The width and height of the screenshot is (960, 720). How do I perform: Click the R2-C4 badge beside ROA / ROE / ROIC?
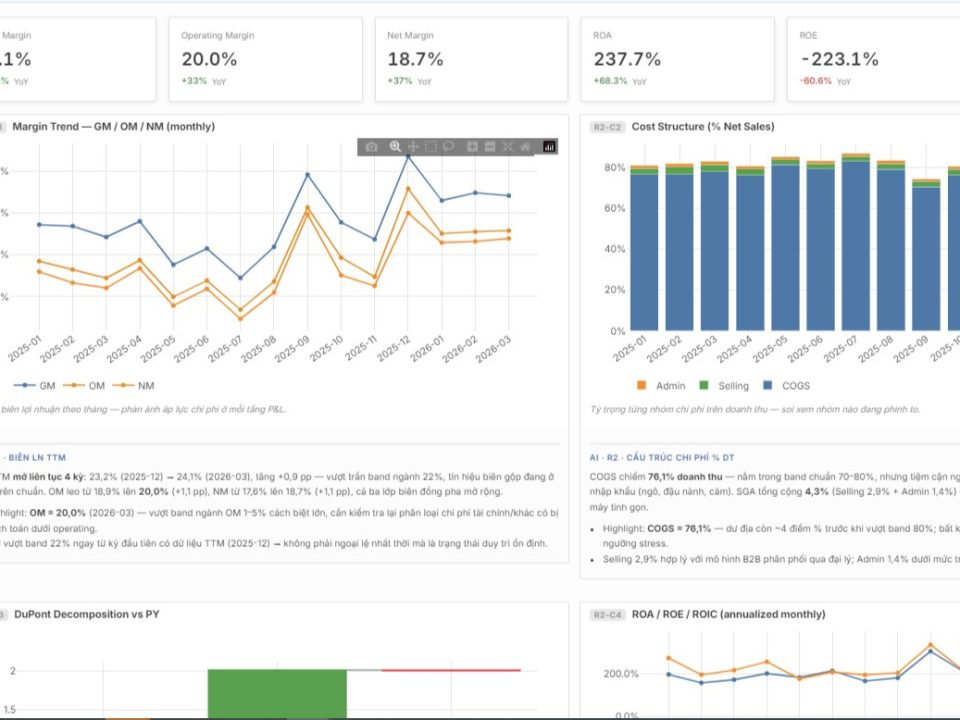[x=607, y=615]
